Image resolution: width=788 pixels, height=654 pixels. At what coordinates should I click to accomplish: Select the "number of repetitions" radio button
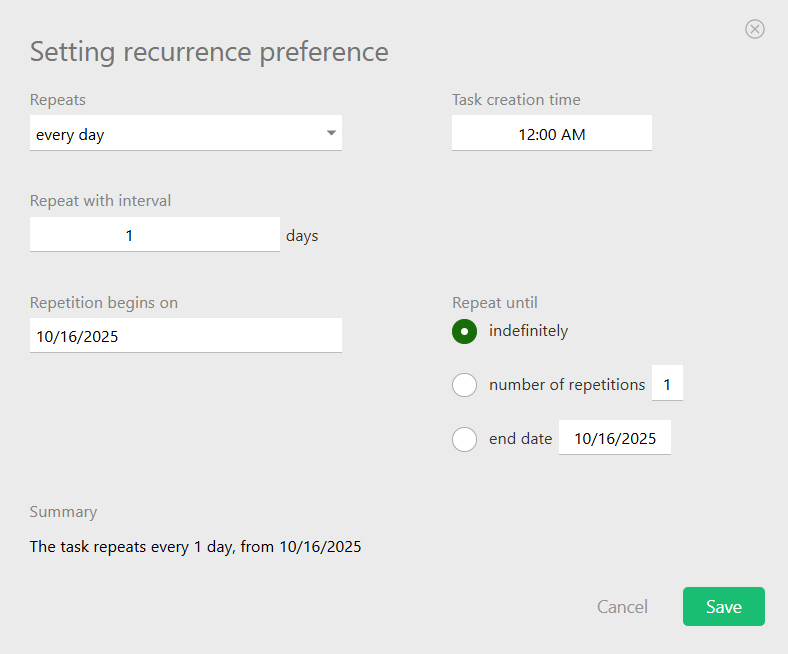pyautogui.click(x=464, y=385)
